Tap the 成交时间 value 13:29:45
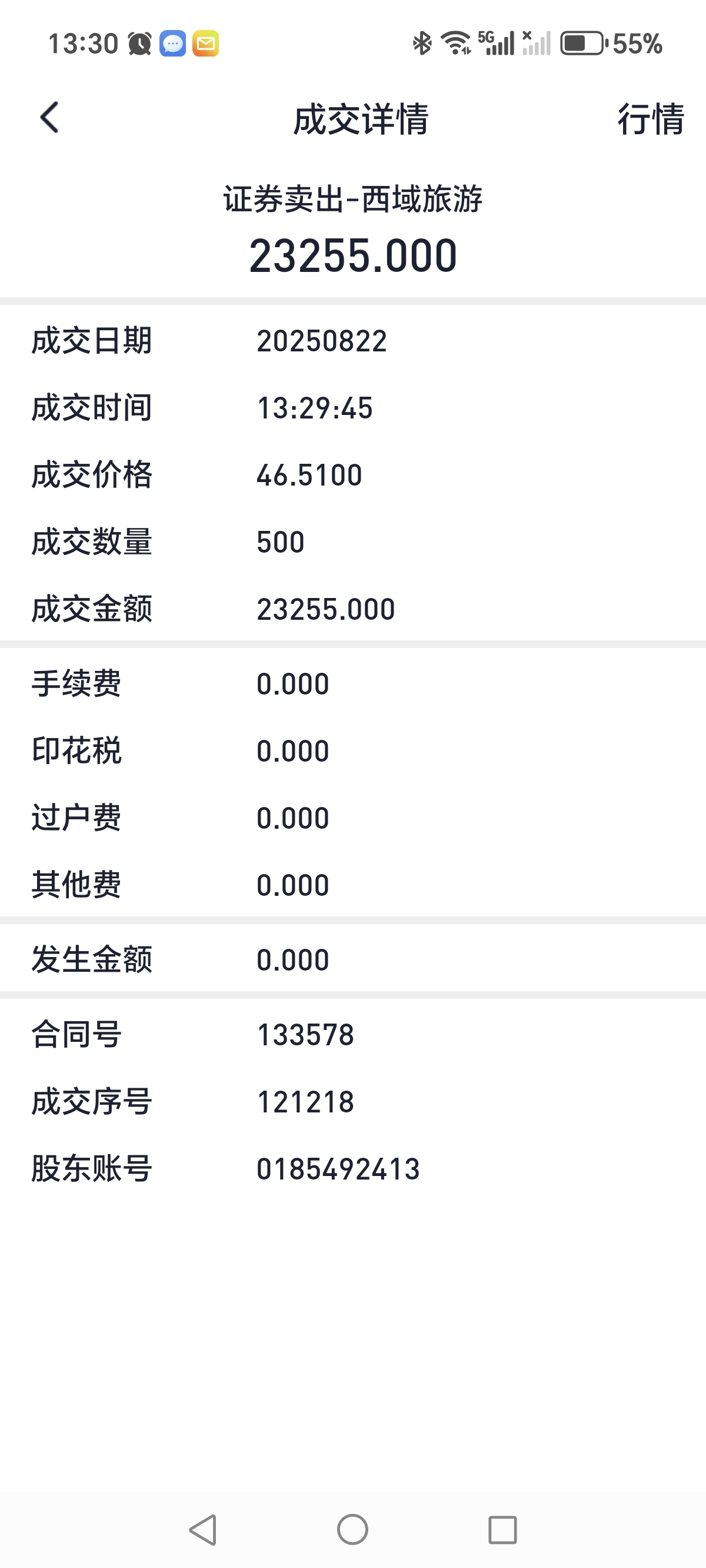Viewport: 706px width, 1568px height. (315, 408)
